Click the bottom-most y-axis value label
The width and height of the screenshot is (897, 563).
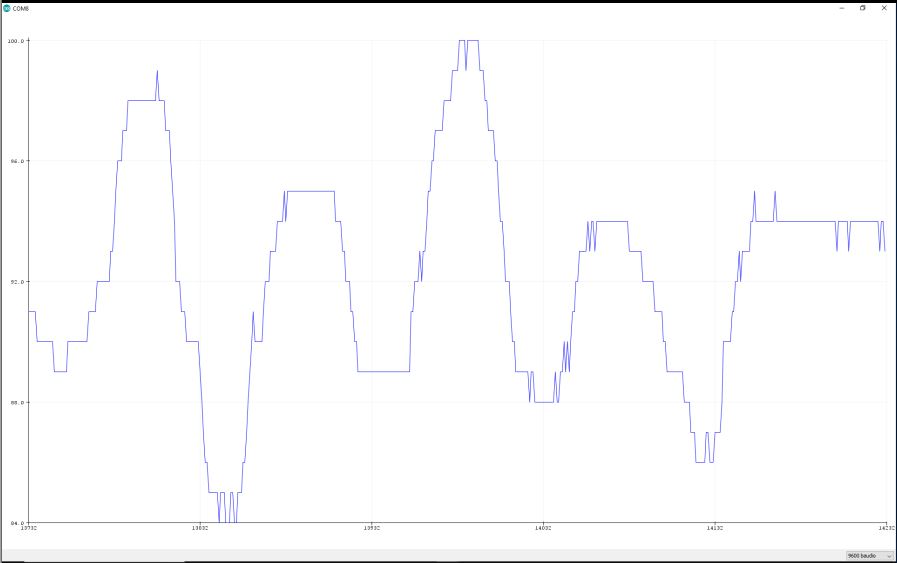click(x=15, y=522)
